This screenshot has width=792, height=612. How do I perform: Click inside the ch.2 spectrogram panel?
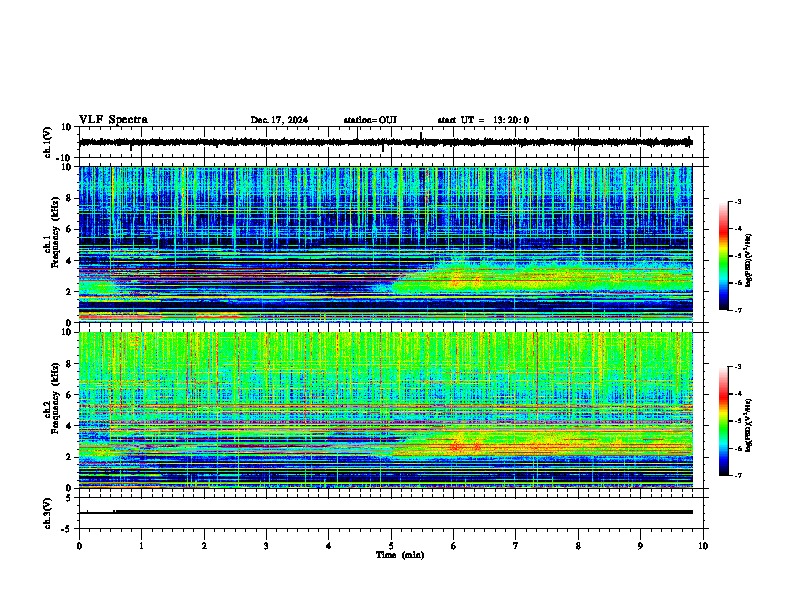pos(385,410)
